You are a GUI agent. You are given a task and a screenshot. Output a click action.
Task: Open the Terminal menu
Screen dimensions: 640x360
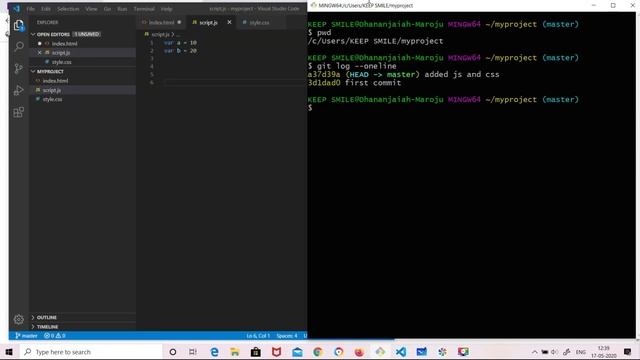144,9
